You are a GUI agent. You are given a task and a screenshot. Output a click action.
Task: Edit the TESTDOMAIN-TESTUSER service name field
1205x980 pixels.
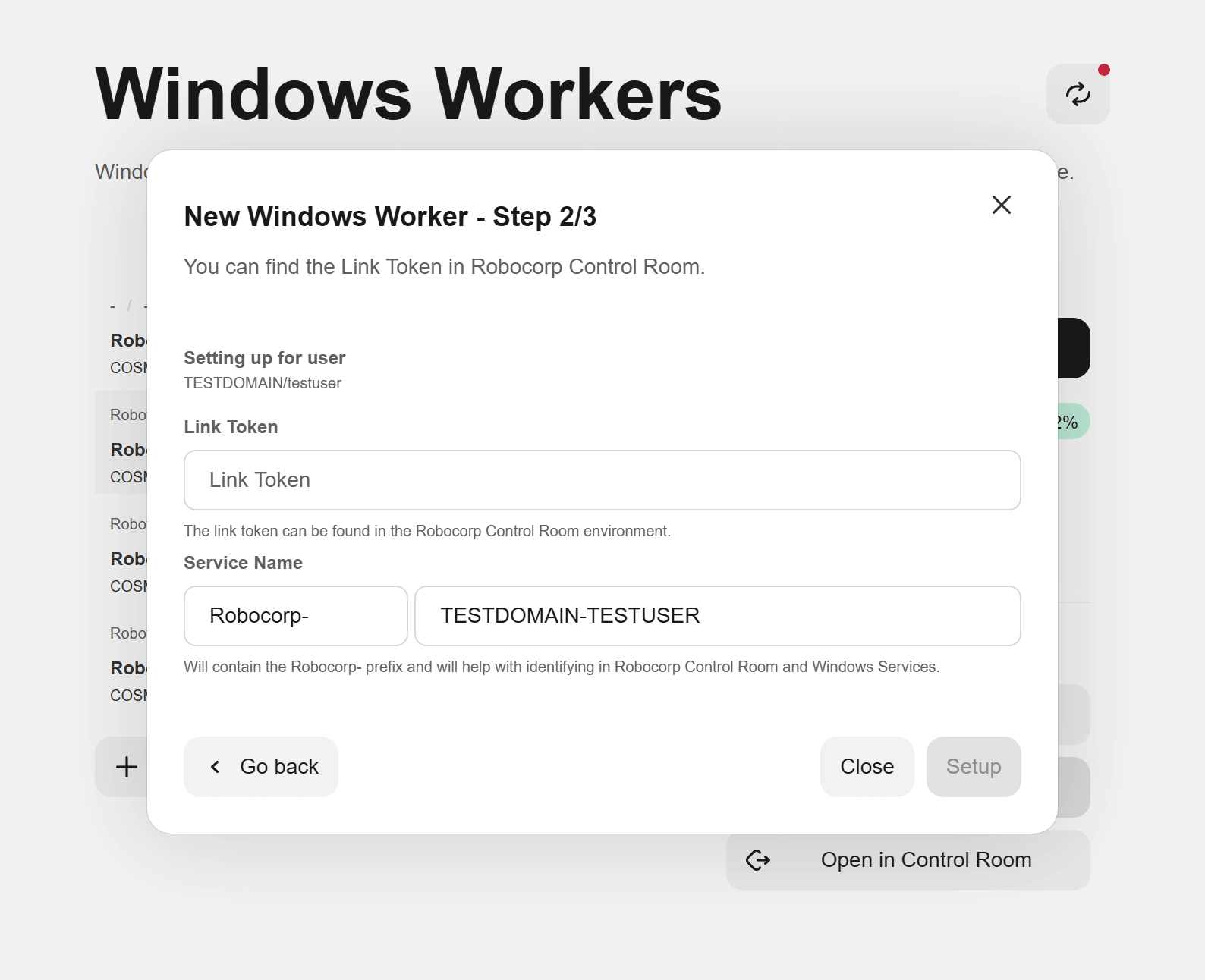718,616
